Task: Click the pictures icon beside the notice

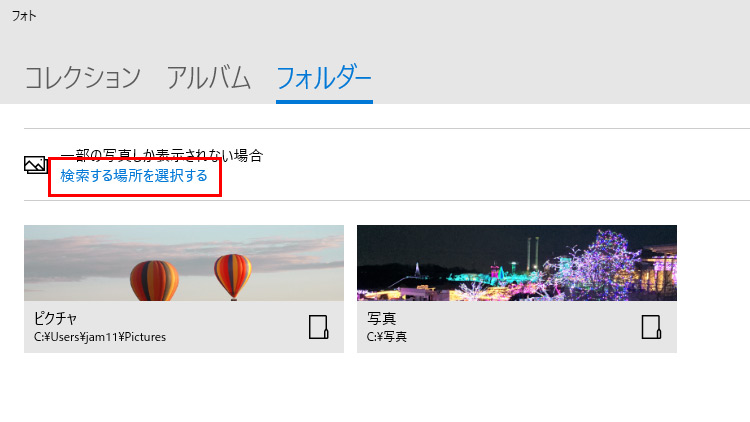Action: tap(36, 165)
